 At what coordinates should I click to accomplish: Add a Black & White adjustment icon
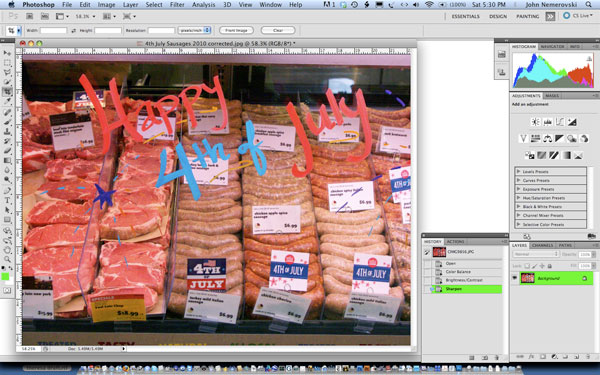click(x=559, y=139)
